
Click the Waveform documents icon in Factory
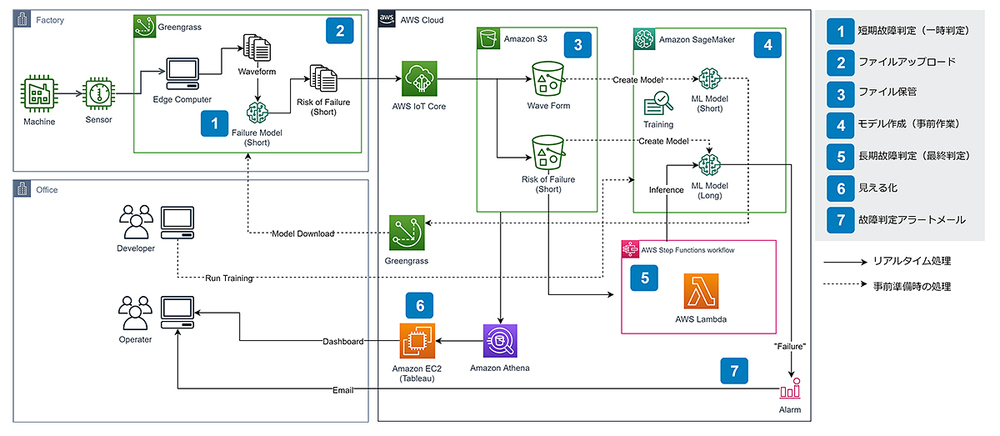258,49
